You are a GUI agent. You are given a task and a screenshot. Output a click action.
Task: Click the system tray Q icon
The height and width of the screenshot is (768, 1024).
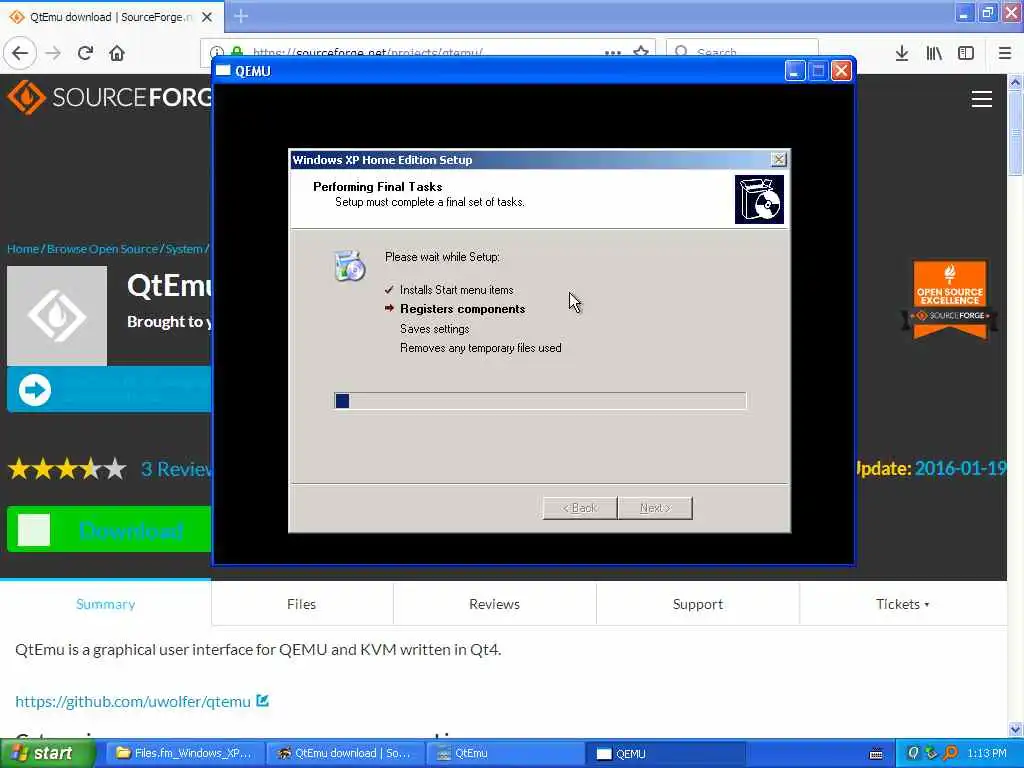pos(912,753)
